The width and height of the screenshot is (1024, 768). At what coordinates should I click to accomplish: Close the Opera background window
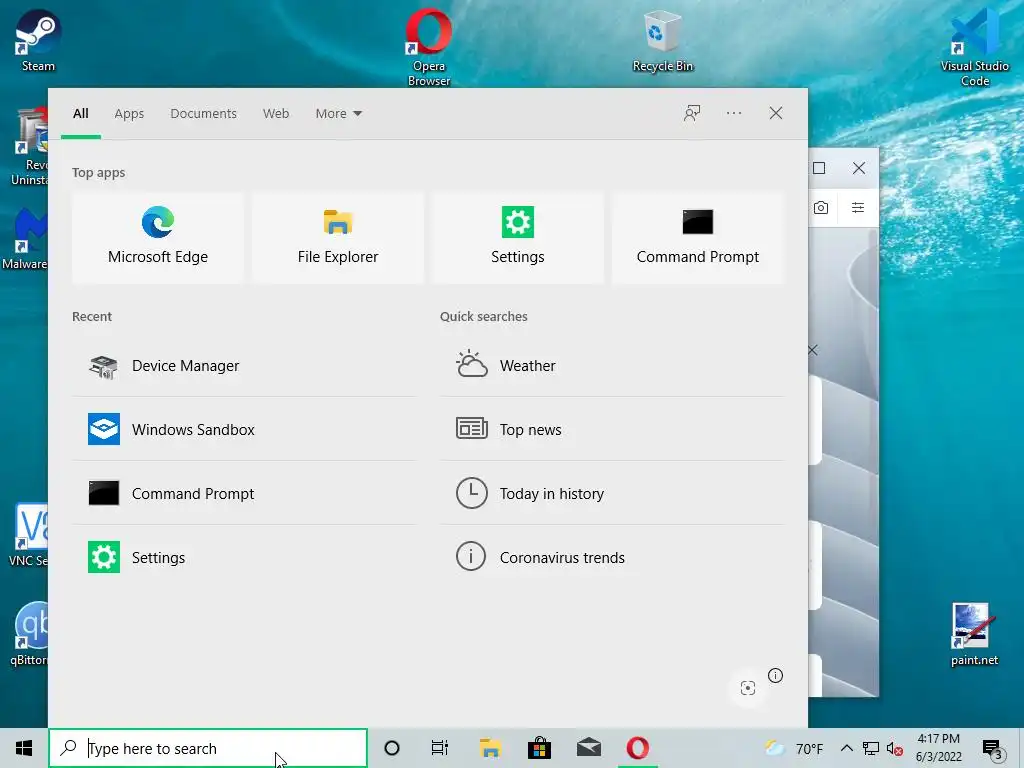(859, 168)
